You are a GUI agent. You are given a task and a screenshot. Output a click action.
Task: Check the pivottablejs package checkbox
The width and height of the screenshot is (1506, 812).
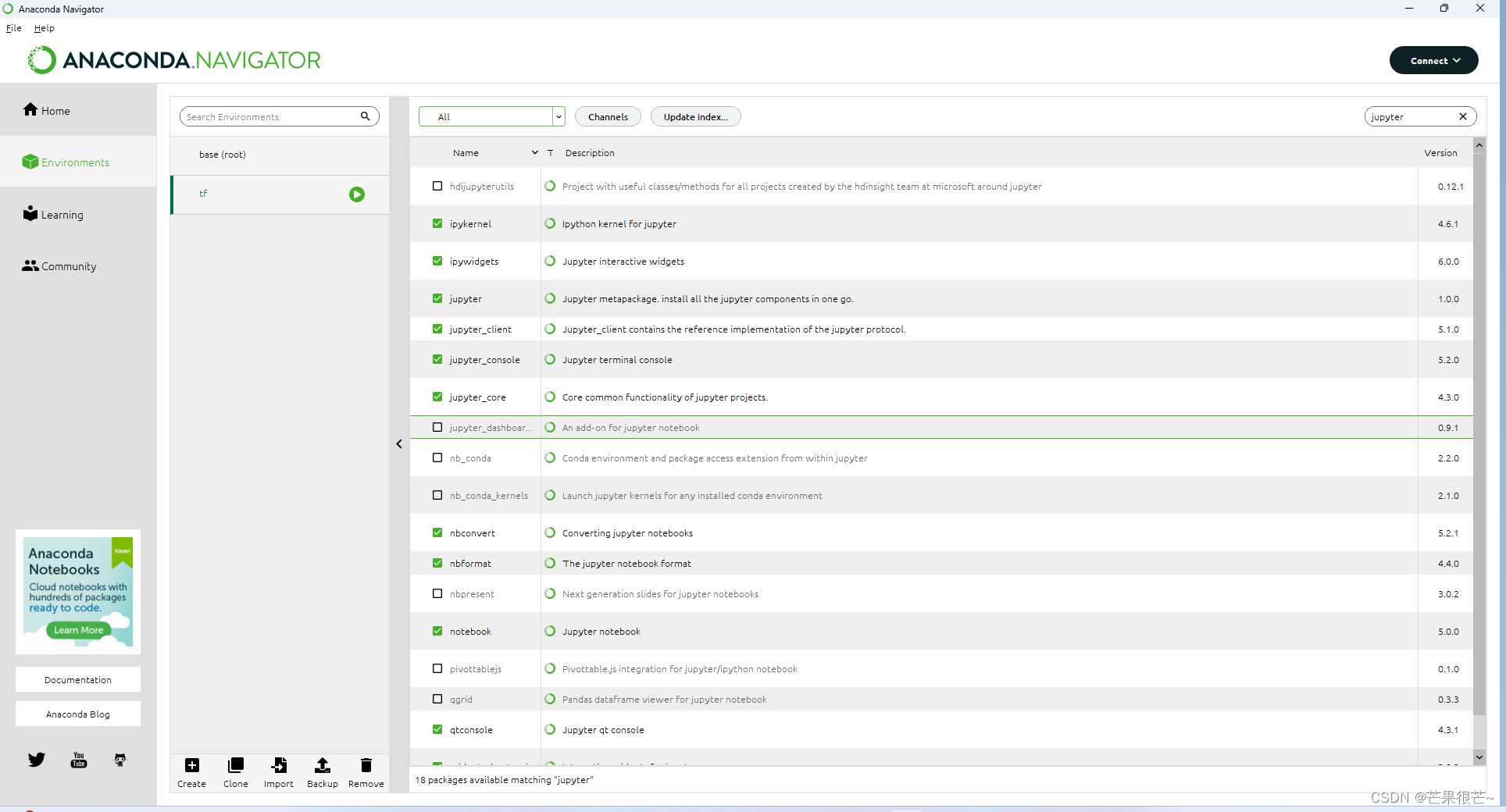[437, 668]
